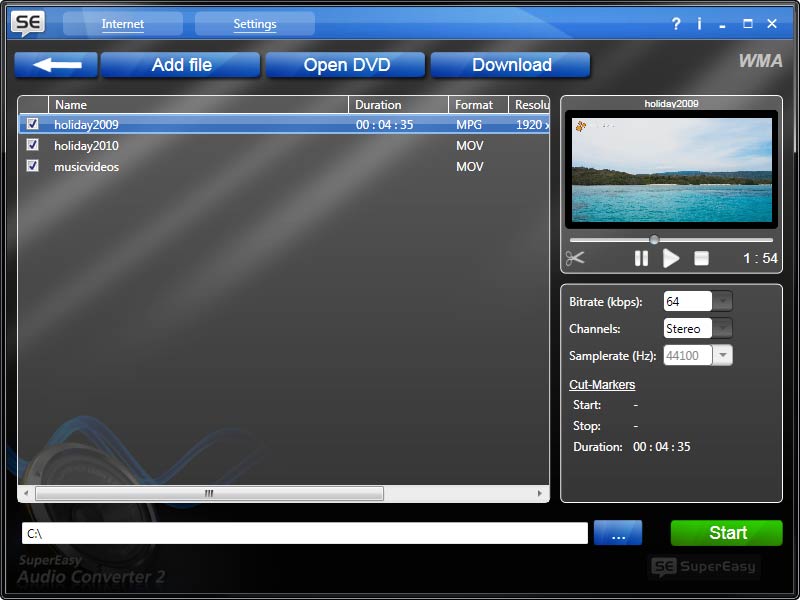Click the SE speech-bubble logo icon
The height and width of the screenshot is (600, 800).
(28, 23)
